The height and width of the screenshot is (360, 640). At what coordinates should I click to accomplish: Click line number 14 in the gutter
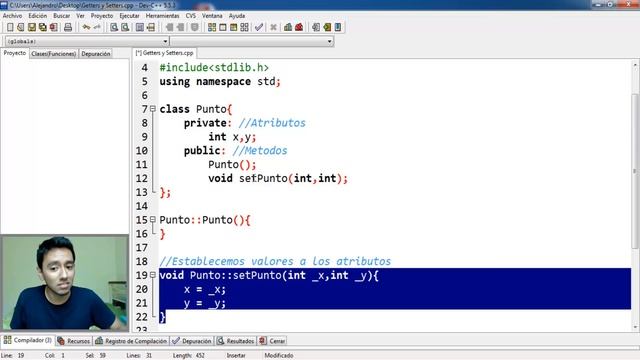[x=142, y=206]
